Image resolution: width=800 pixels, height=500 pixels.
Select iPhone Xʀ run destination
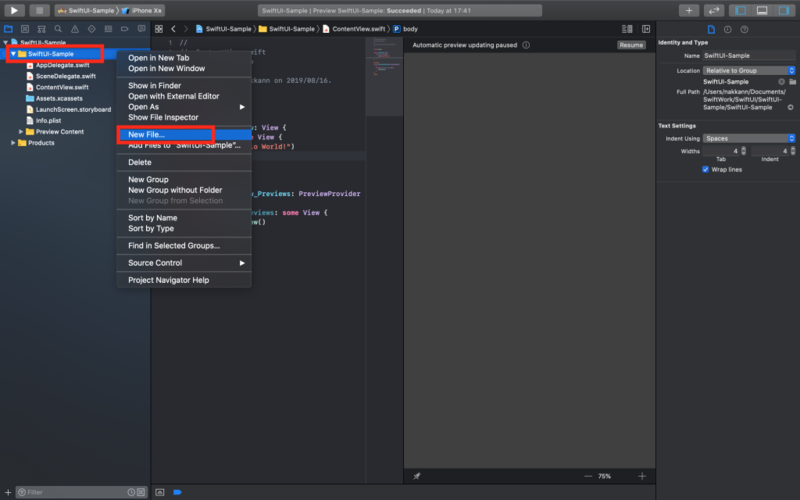coord(141,10)
